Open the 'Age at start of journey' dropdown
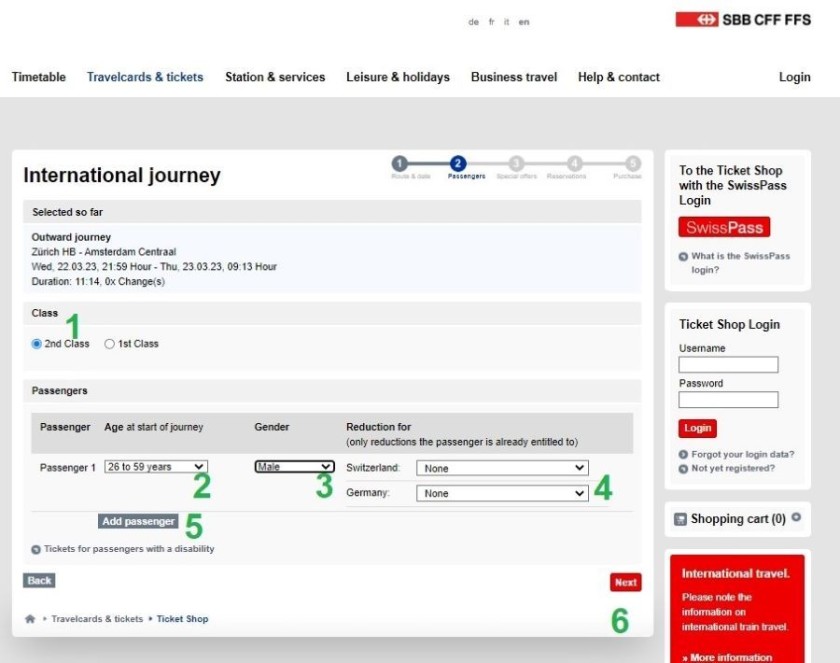This screenshot has height=663, width=840. pyautogui.click(x=155, y=467)
